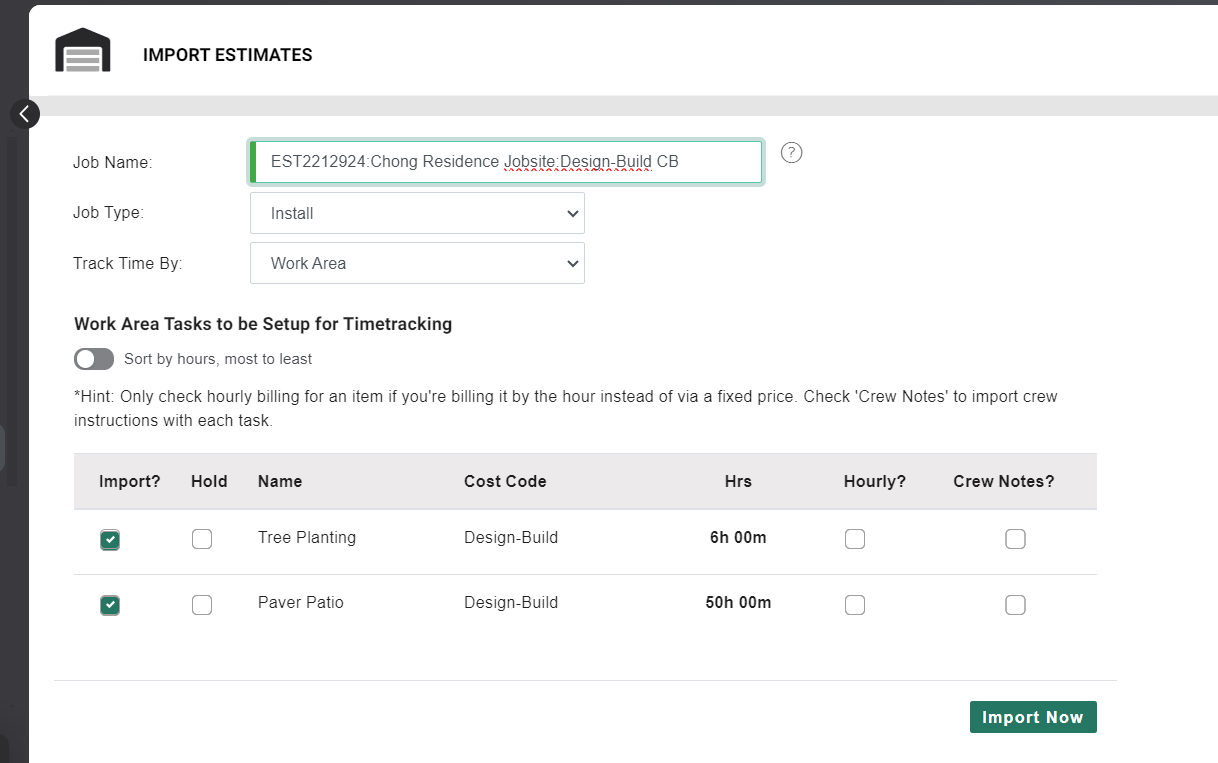The image size is (1218, 763).
Task: Select the Tree Planting task name
Action: pyautogui.click(x=307, y=537)
